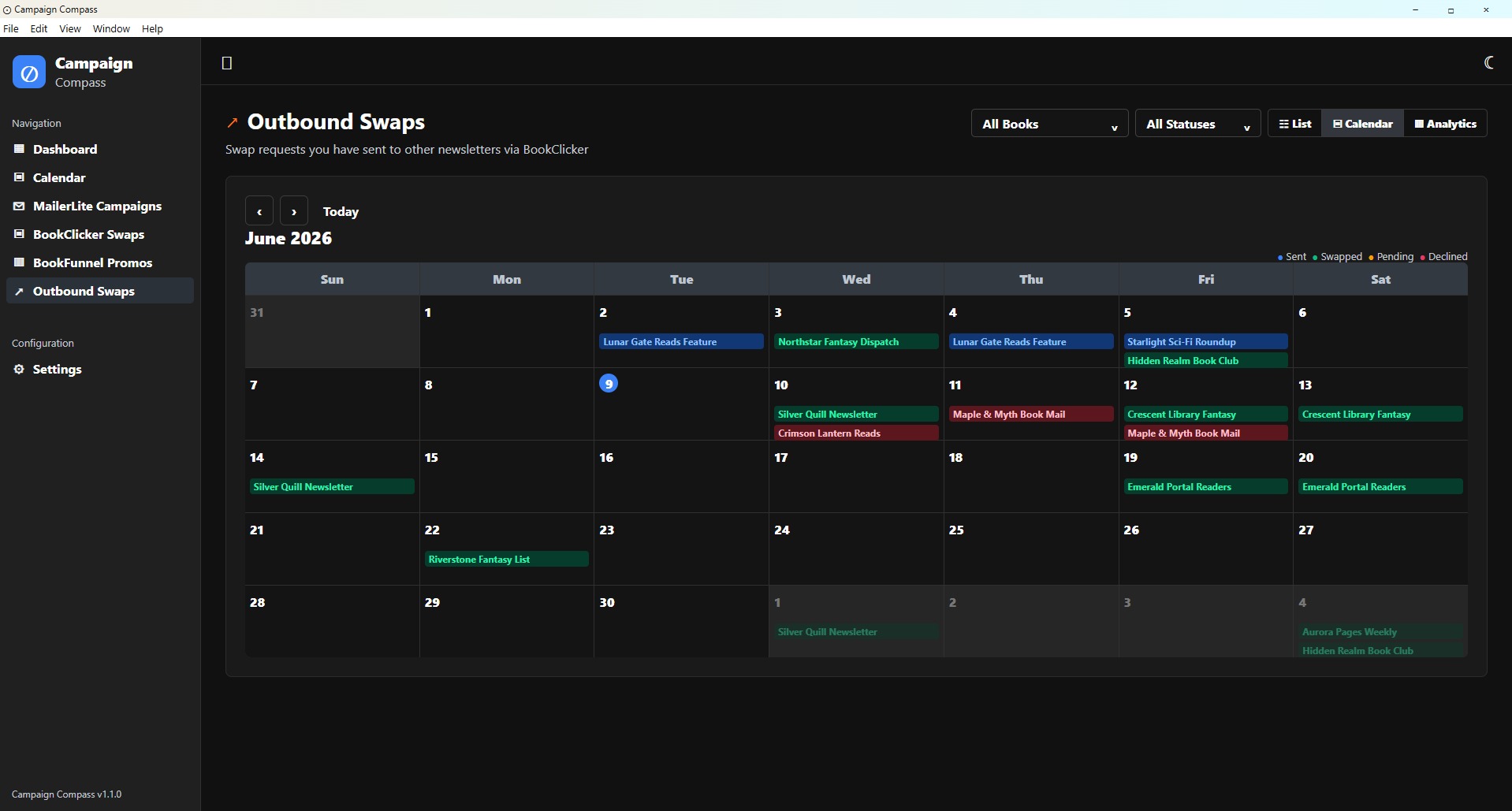Collapse sidebar with the panel toggle icon
Image resolution: width=1512 pixels, height=811 pixels.
[x=227, y=63]
